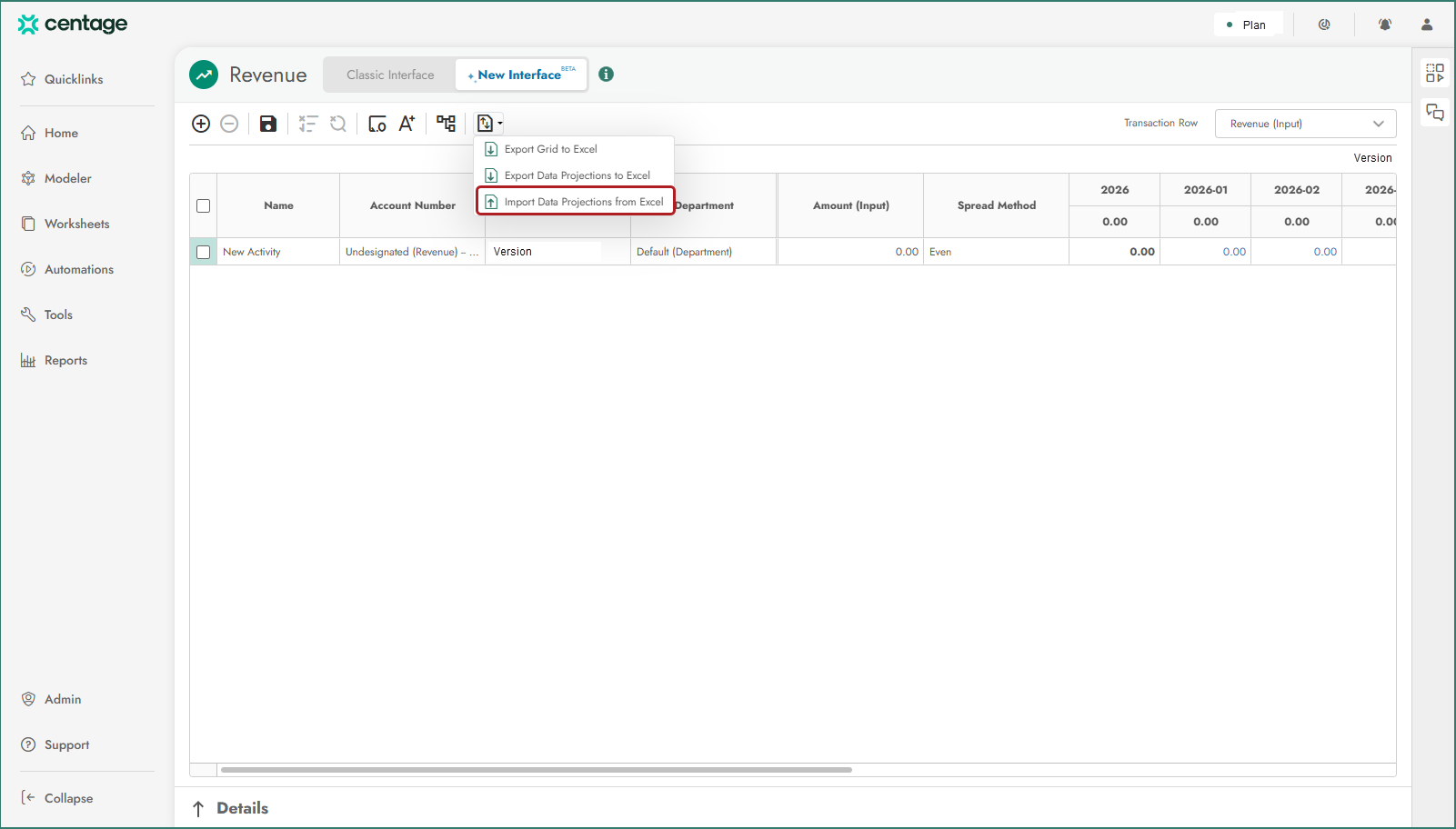Open the import/export dropdown button

coord(489,124)
